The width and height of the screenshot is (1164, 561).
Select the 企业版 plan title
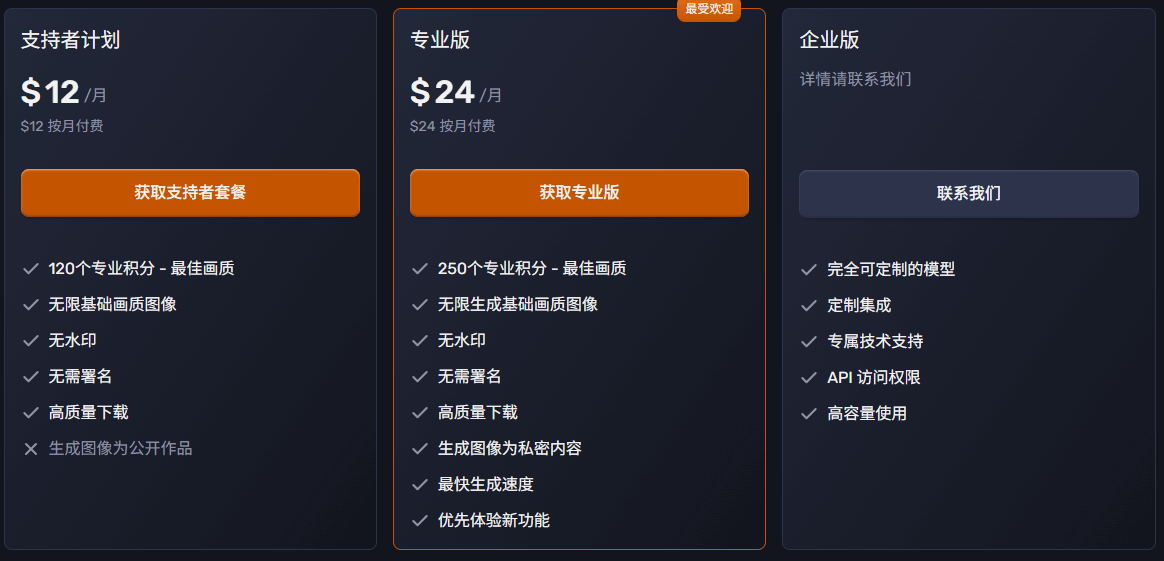(x=829, y=41)
